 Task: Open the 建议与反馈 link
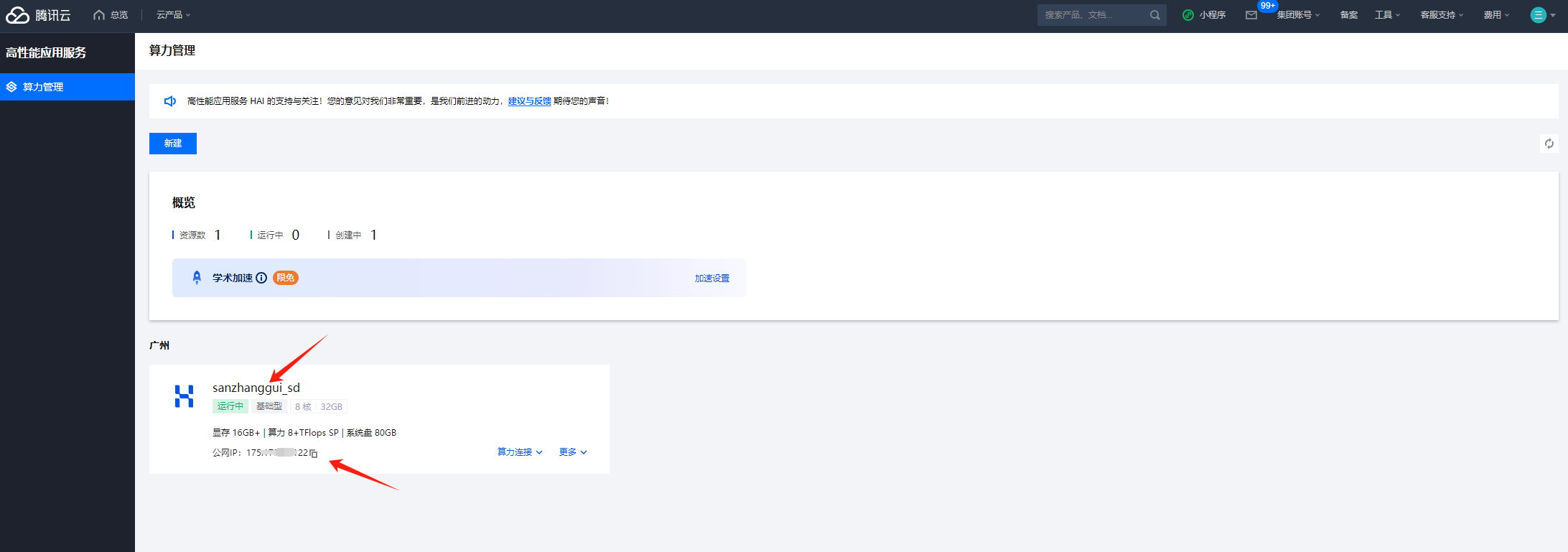click(530, 101)
